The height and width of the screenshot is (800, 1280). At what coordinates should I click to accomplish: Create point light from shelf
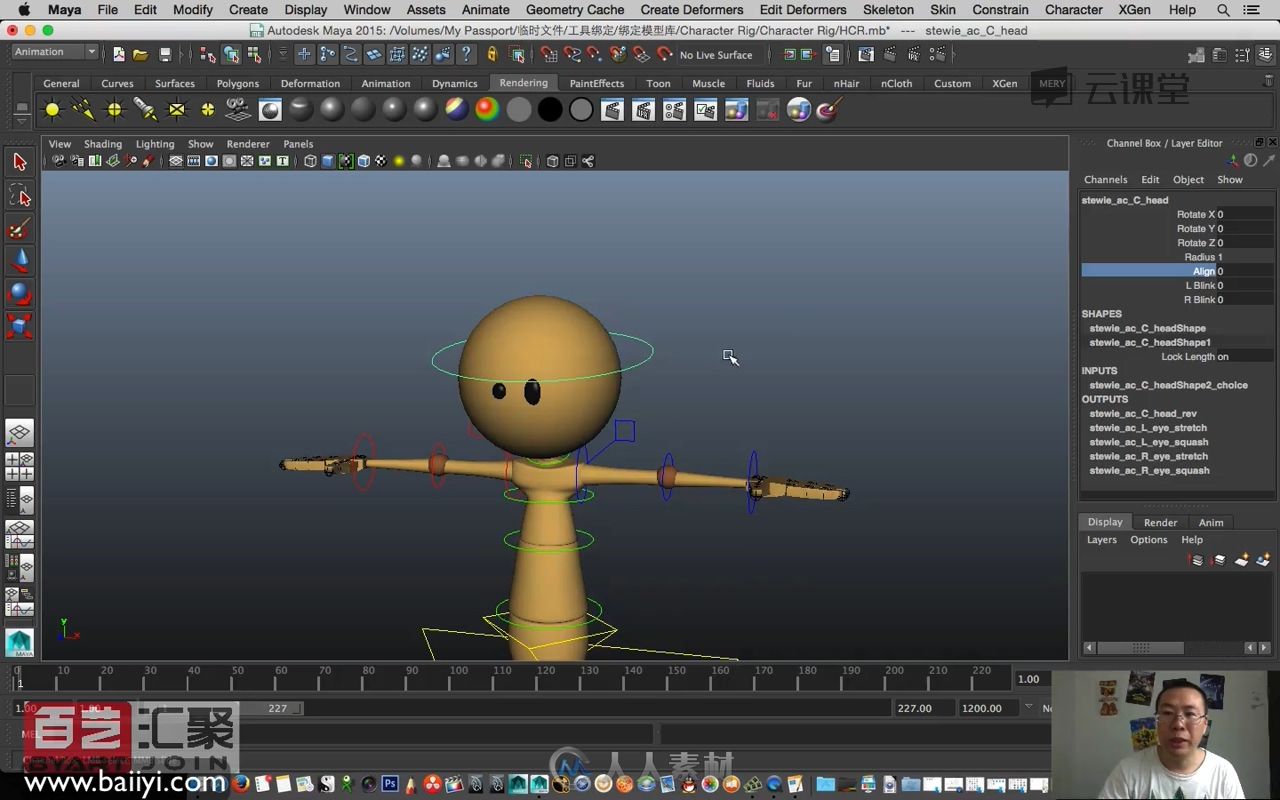pyautogui.click(x=114, y=110)
